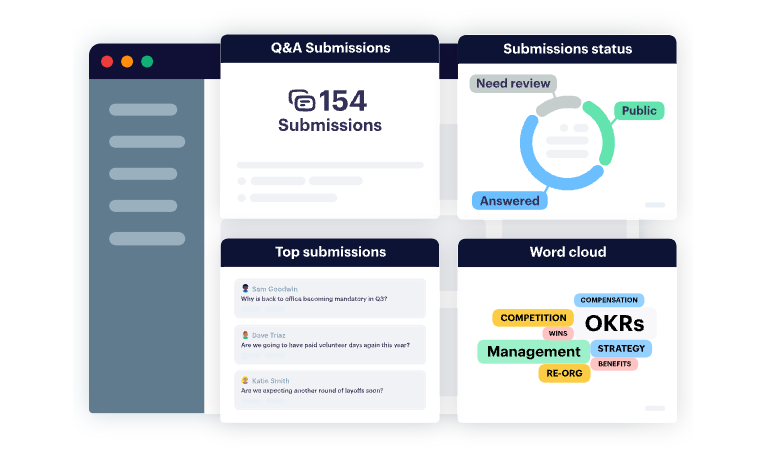Open the Top submissions card header
Viewport: 770px width, 456px height.
[330, 252]
